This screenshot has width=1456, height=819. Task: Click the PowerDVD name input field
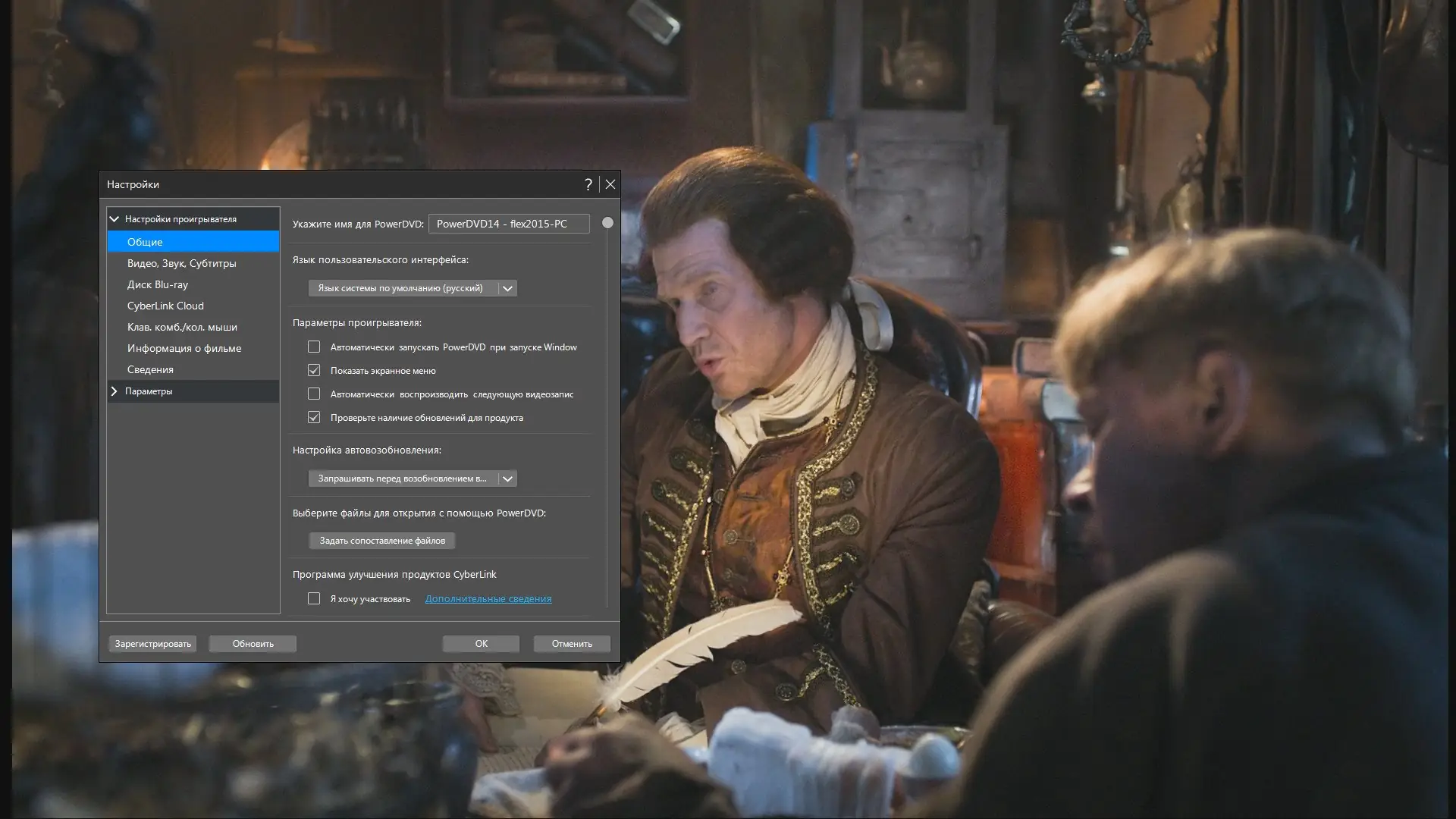coord(508,224)
